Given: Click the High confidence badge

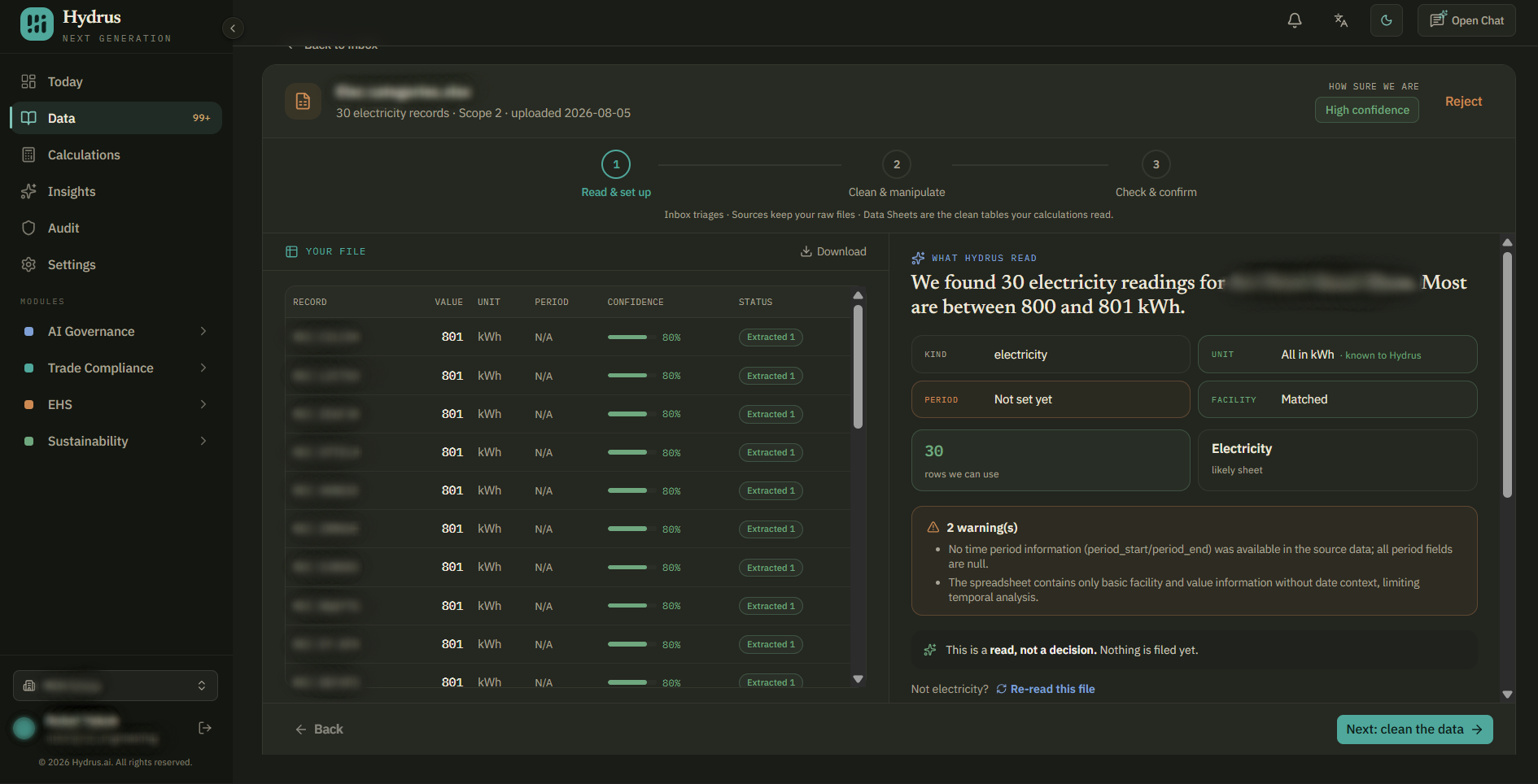Looking at the screenshot, I should [x=1367, y=110].
